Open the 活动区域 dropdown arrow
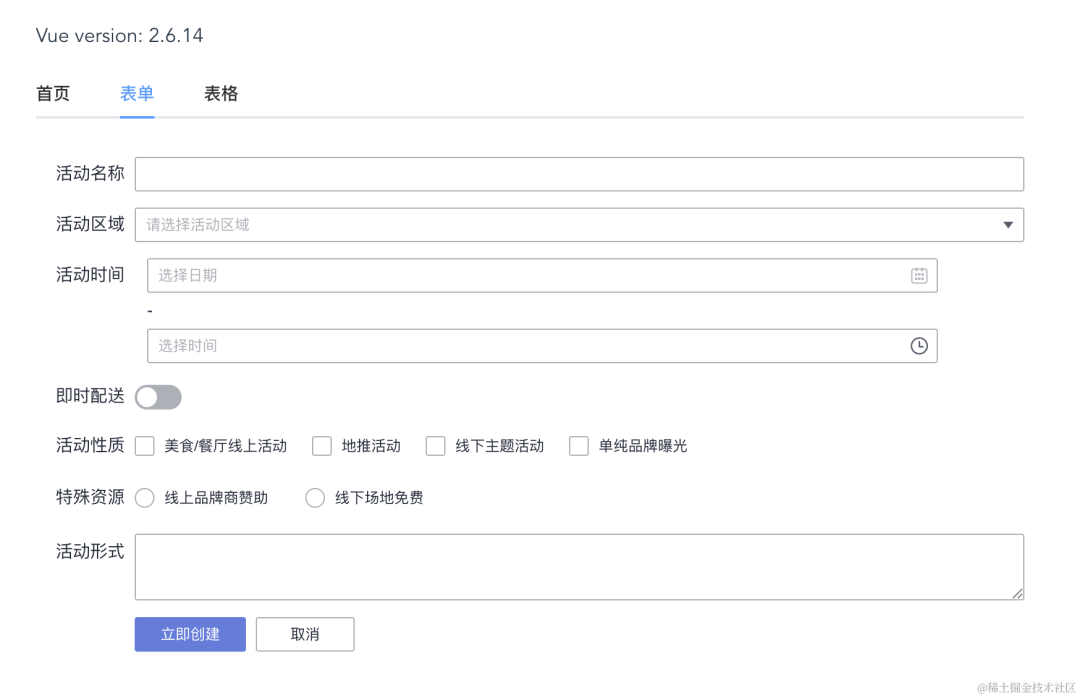The image size is (1080, 698). click(1008, 225)
